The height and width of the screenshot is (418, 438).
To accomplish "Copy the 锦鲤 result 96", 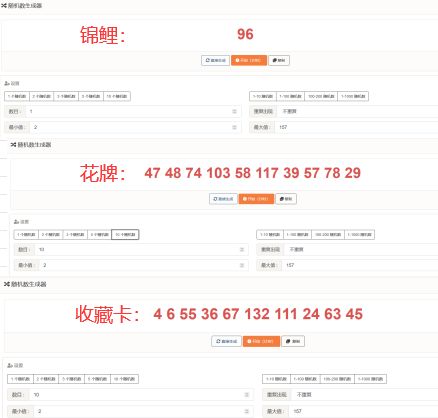I will (x=279, y=60).
